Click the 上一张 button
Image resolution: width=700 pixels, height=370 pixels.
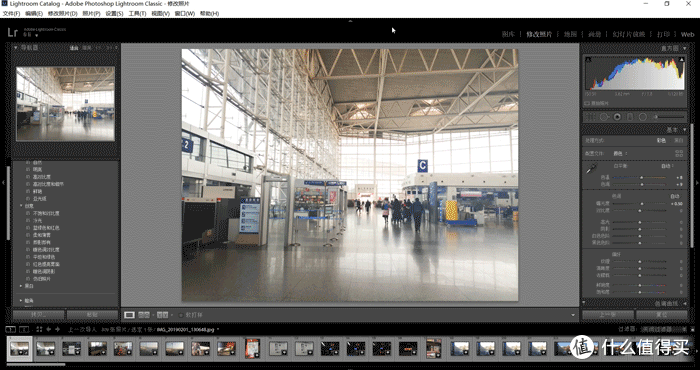608,315
